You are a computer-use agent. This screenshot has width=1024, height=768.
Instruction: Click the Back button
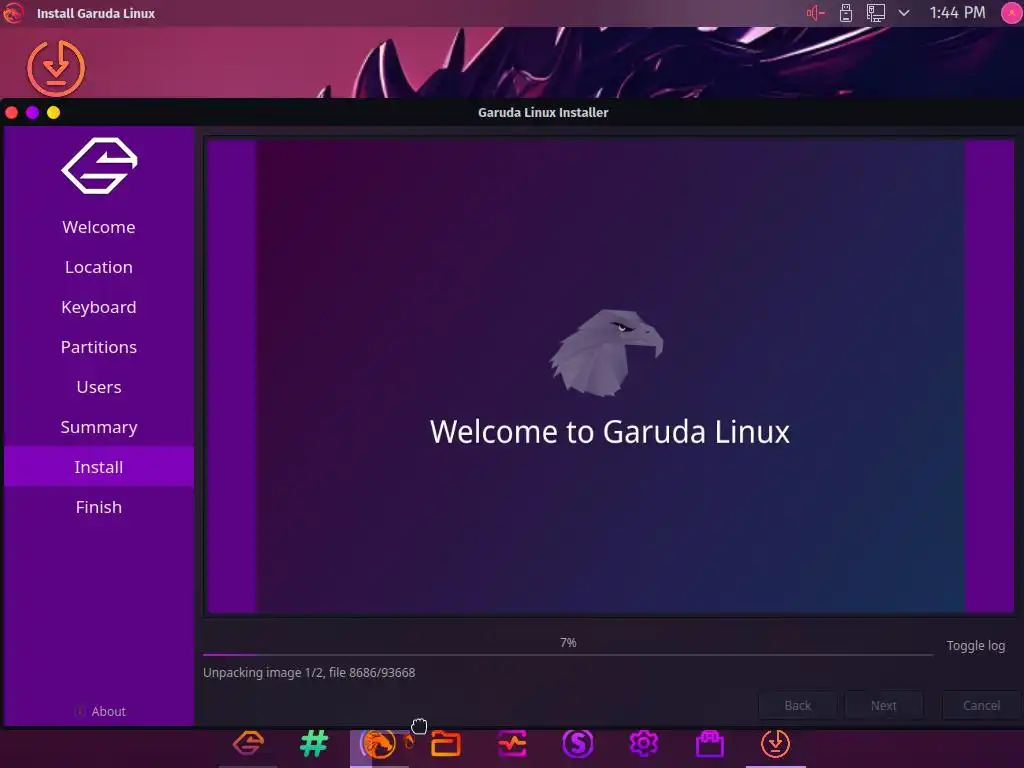pos(797,705)
